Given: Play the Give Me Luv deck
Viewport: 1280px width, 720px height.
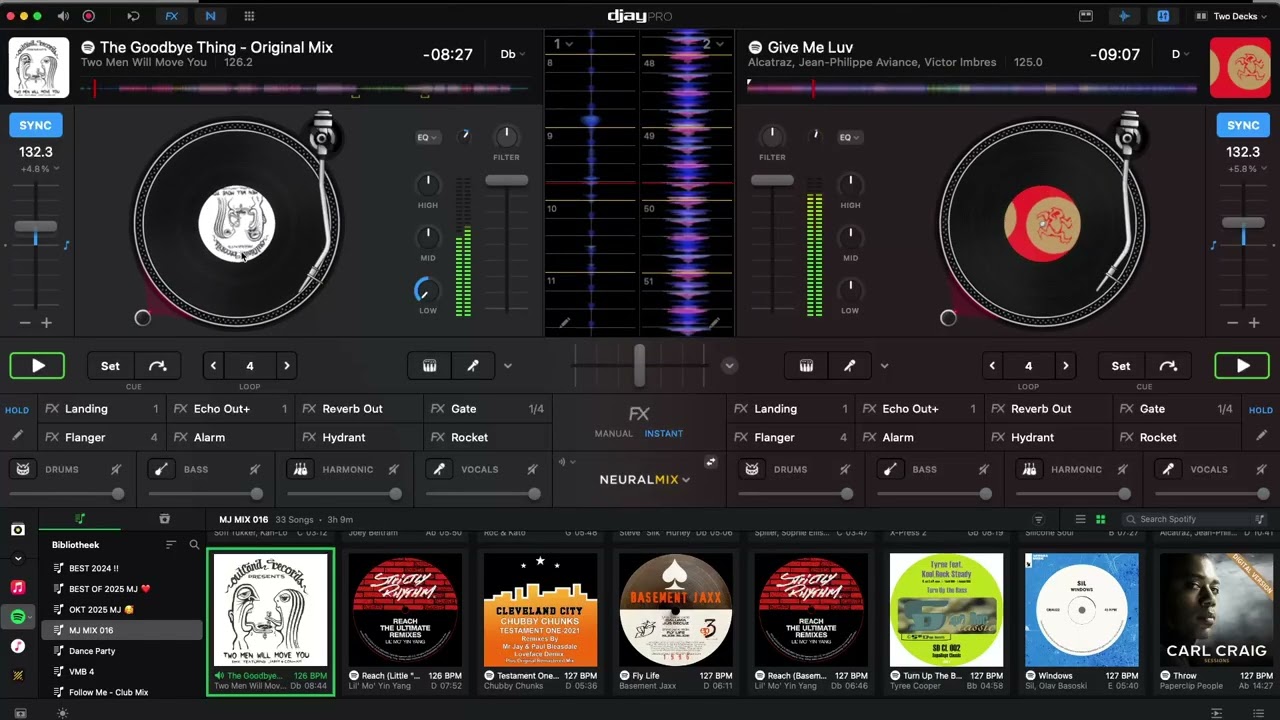Looking at the screenshot, I should tap(1242, 366).
